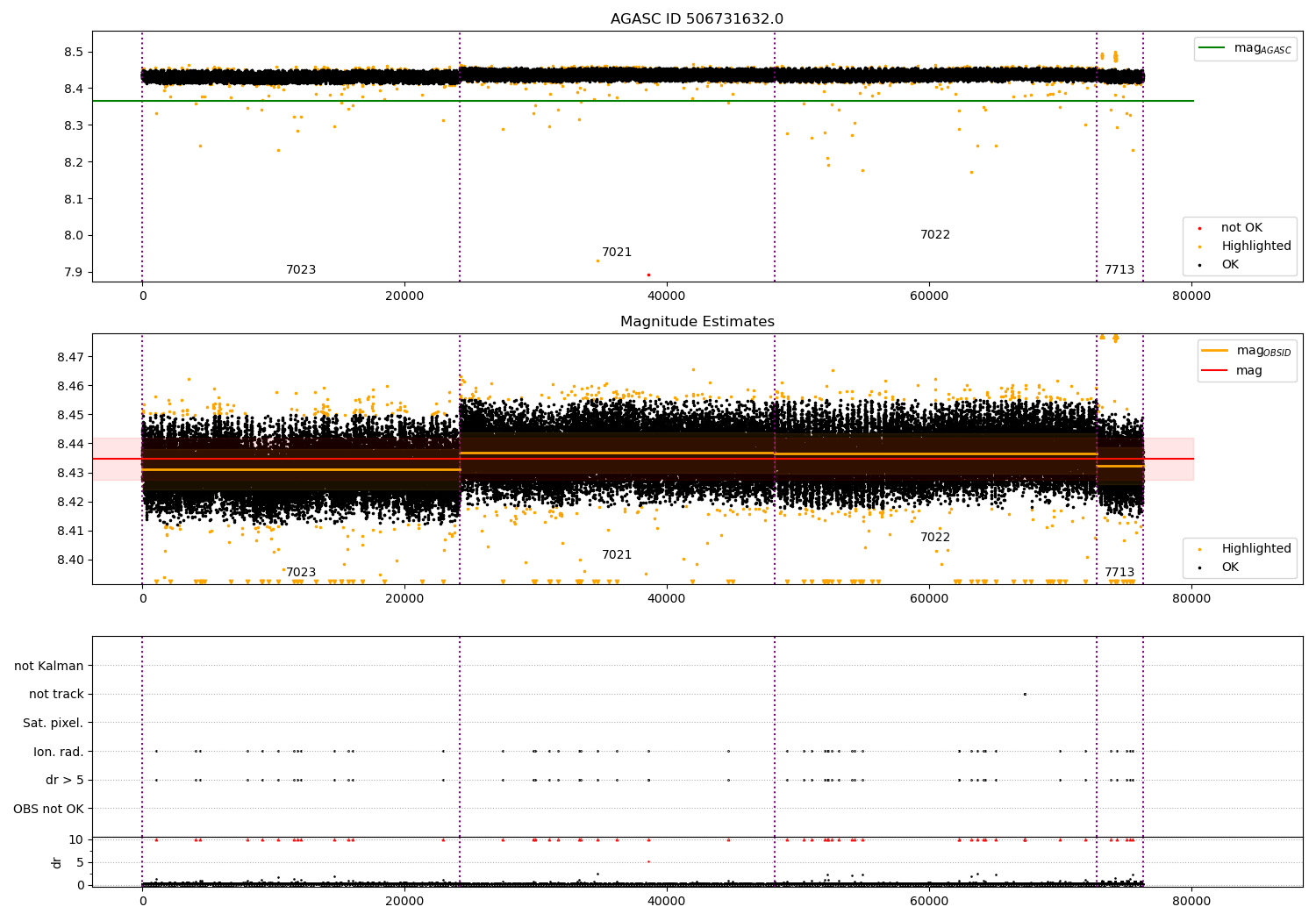
Task: Click the '10' tick label on dr axis
Action: [x=76, y=839]
